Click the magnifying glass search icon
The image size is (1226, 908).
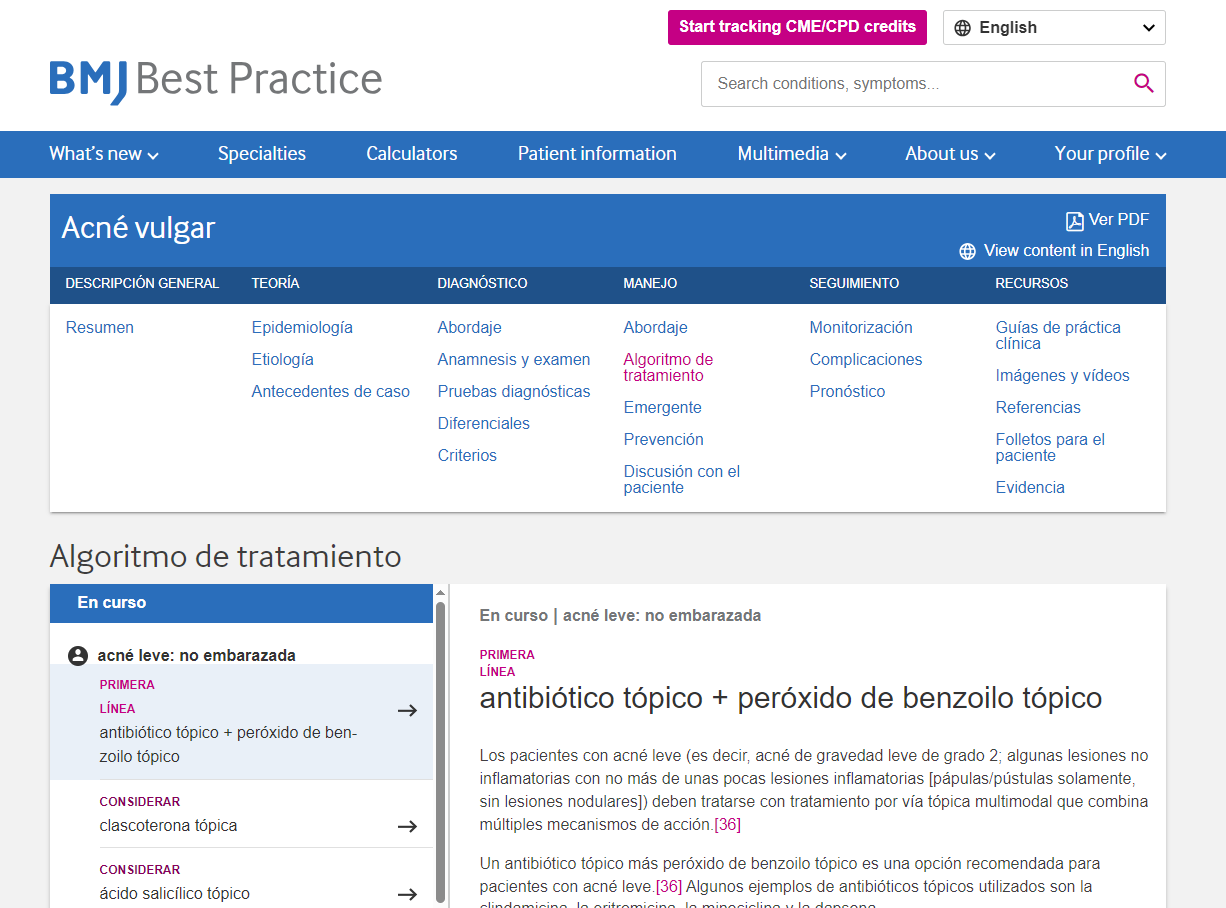point(1144,84)
